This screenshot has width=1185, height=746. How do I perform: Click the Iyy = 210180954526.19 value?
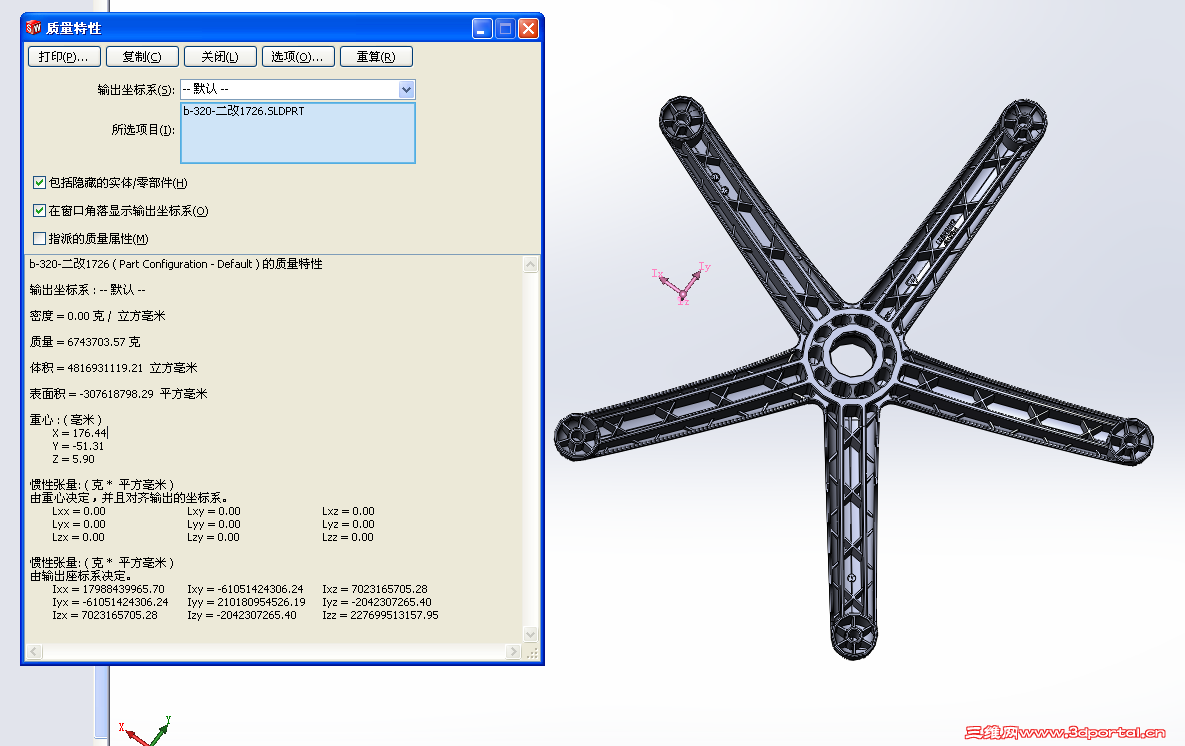(x=246, y=602)
